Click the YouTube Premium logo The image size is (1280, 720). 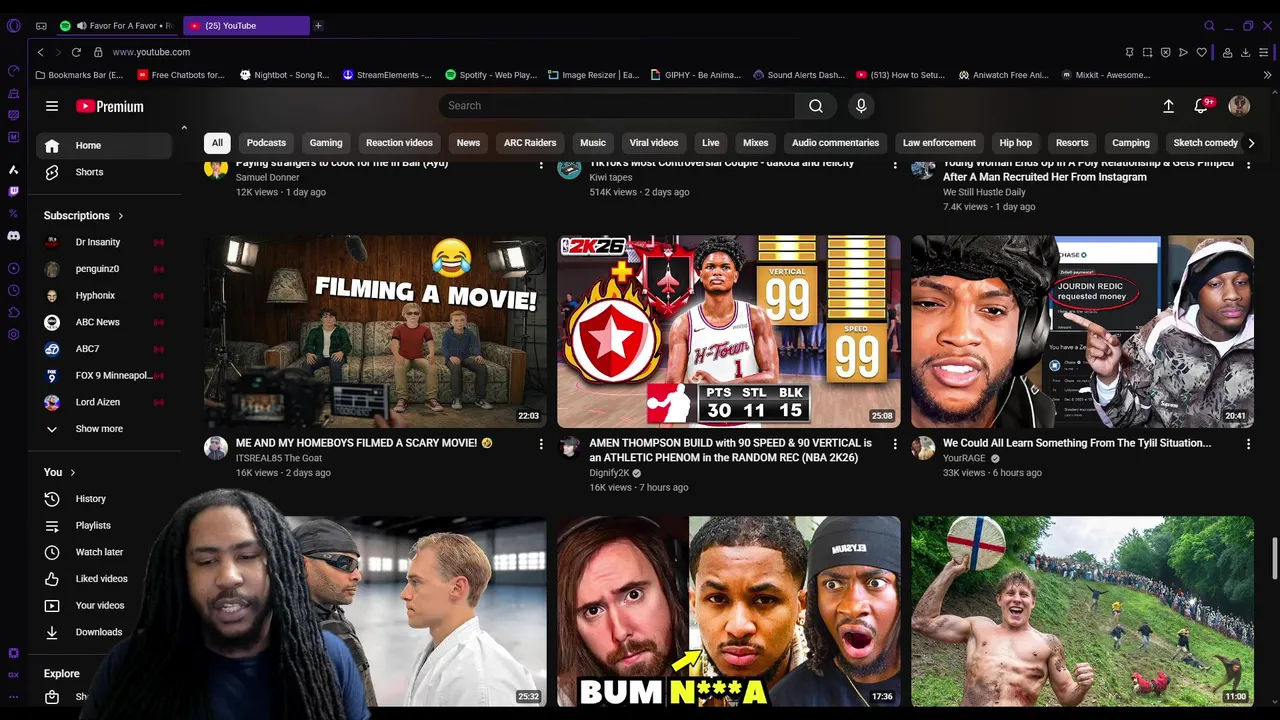pos(110,106)
